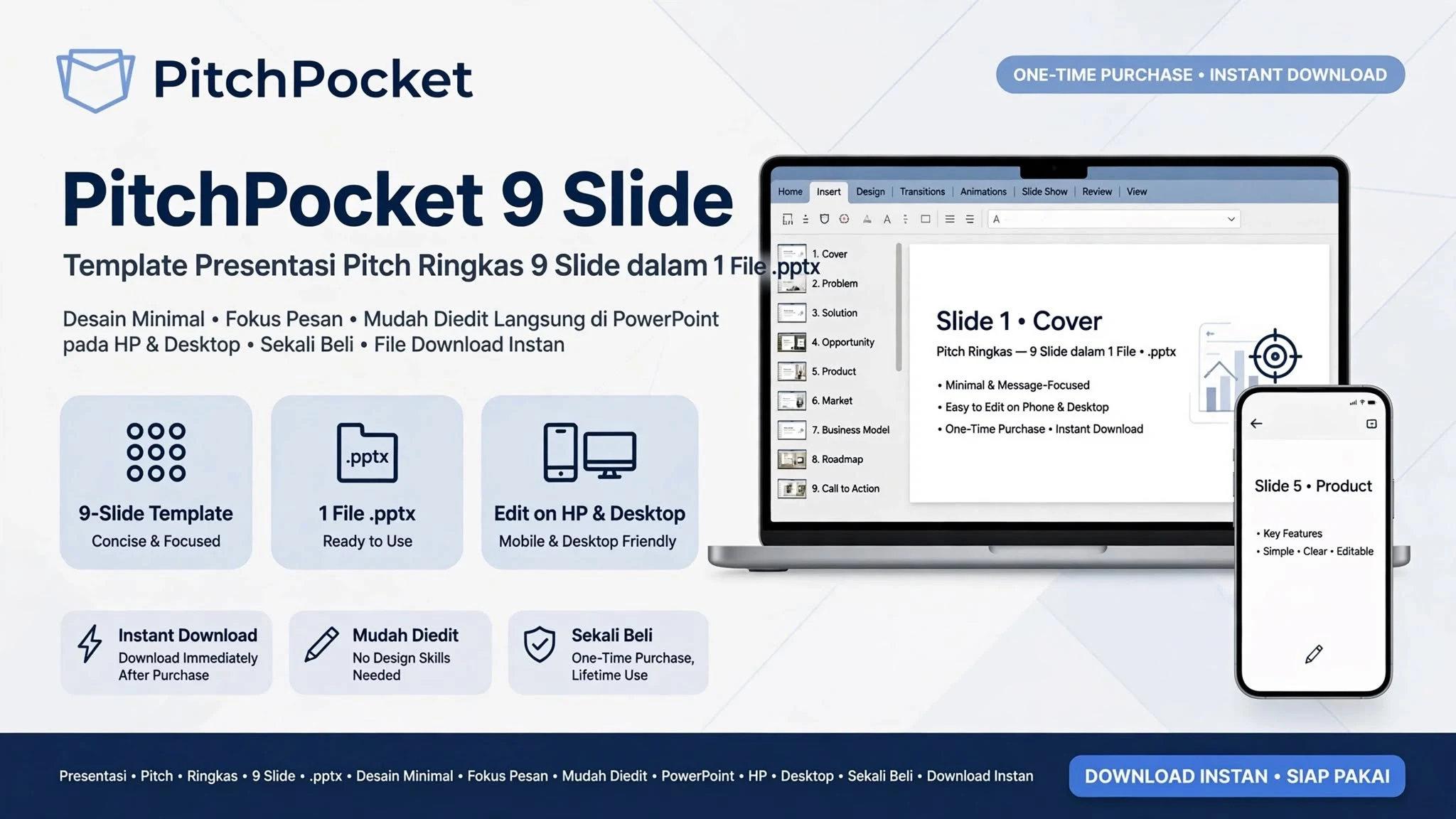The image size is (1456, 819).
Task: Click the 'PitchPocket 9 Slide' main headline
Action: [x=397, y=198]
